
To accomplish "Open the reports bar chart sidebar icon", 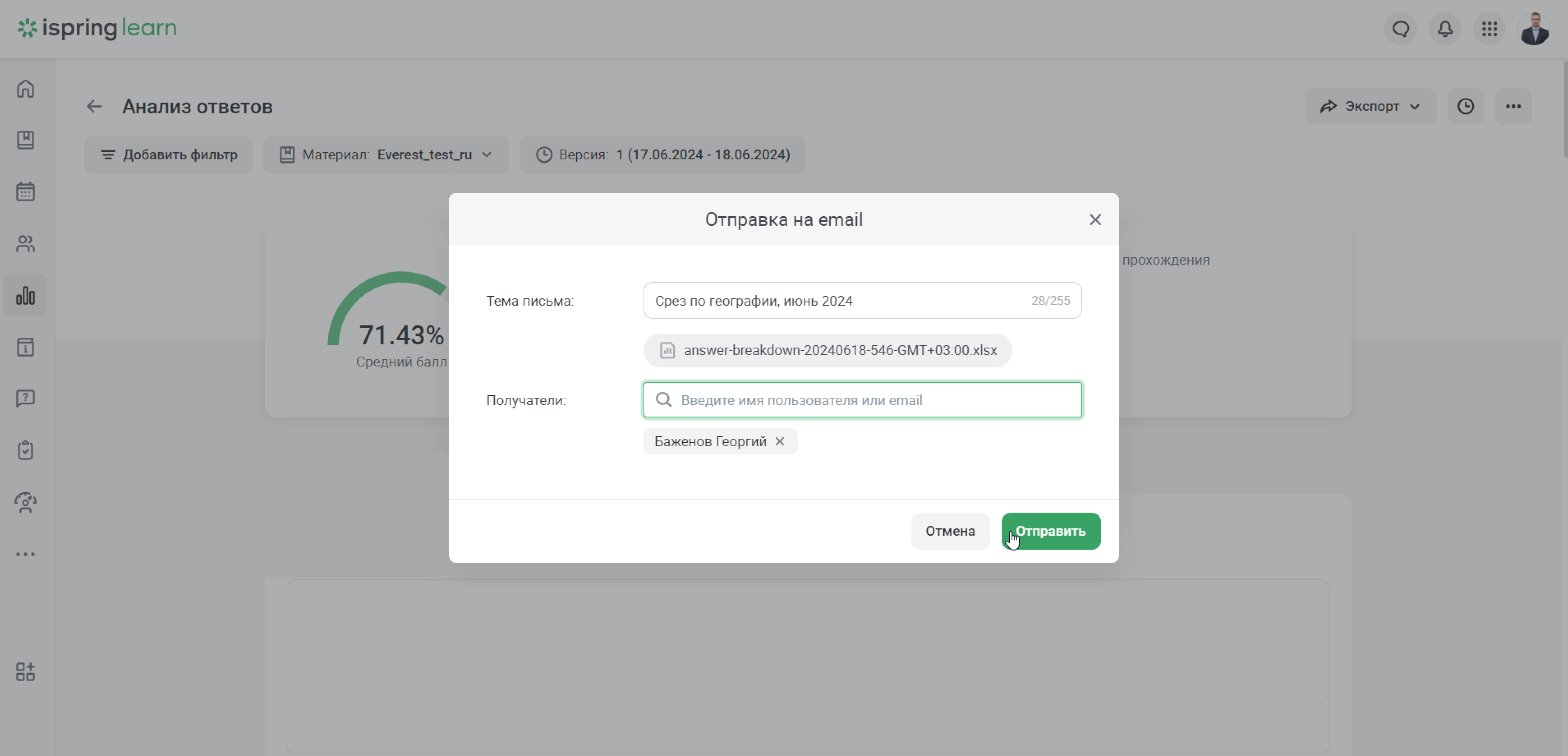I will (26, 295).
